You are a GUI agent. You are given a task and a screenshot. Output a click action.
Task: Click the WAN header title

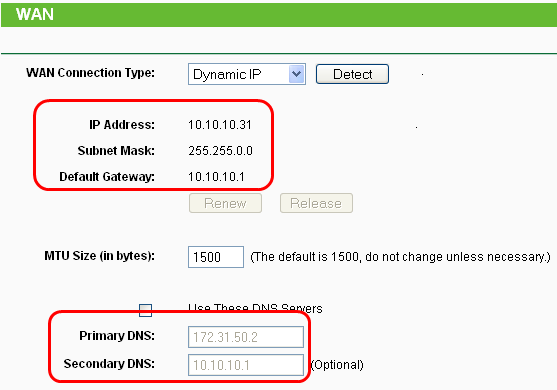(35, 14)
